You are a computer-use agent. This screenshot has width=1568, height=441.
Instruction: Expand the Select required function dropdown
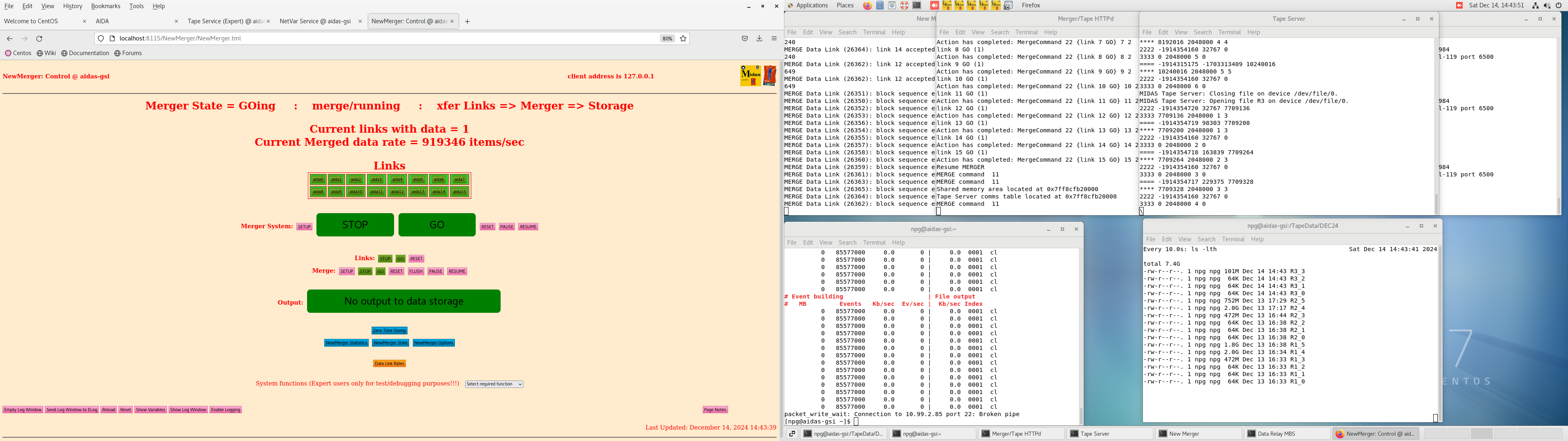tap(494, 384)
